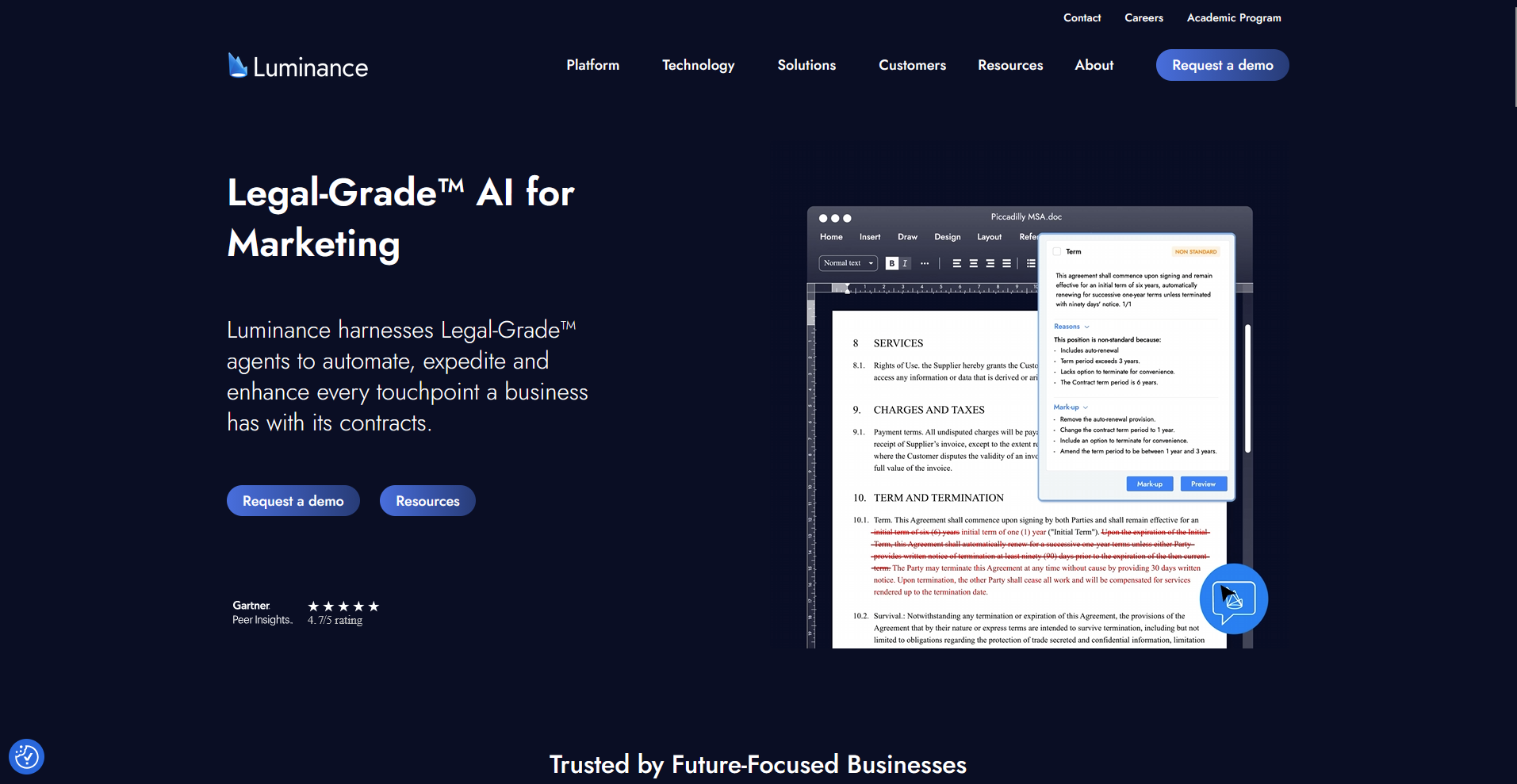Image resolution: width=1517 pixels, height=784 pixels.
Task: Collapse the Mark-up section chevron
Action: 1086,407
